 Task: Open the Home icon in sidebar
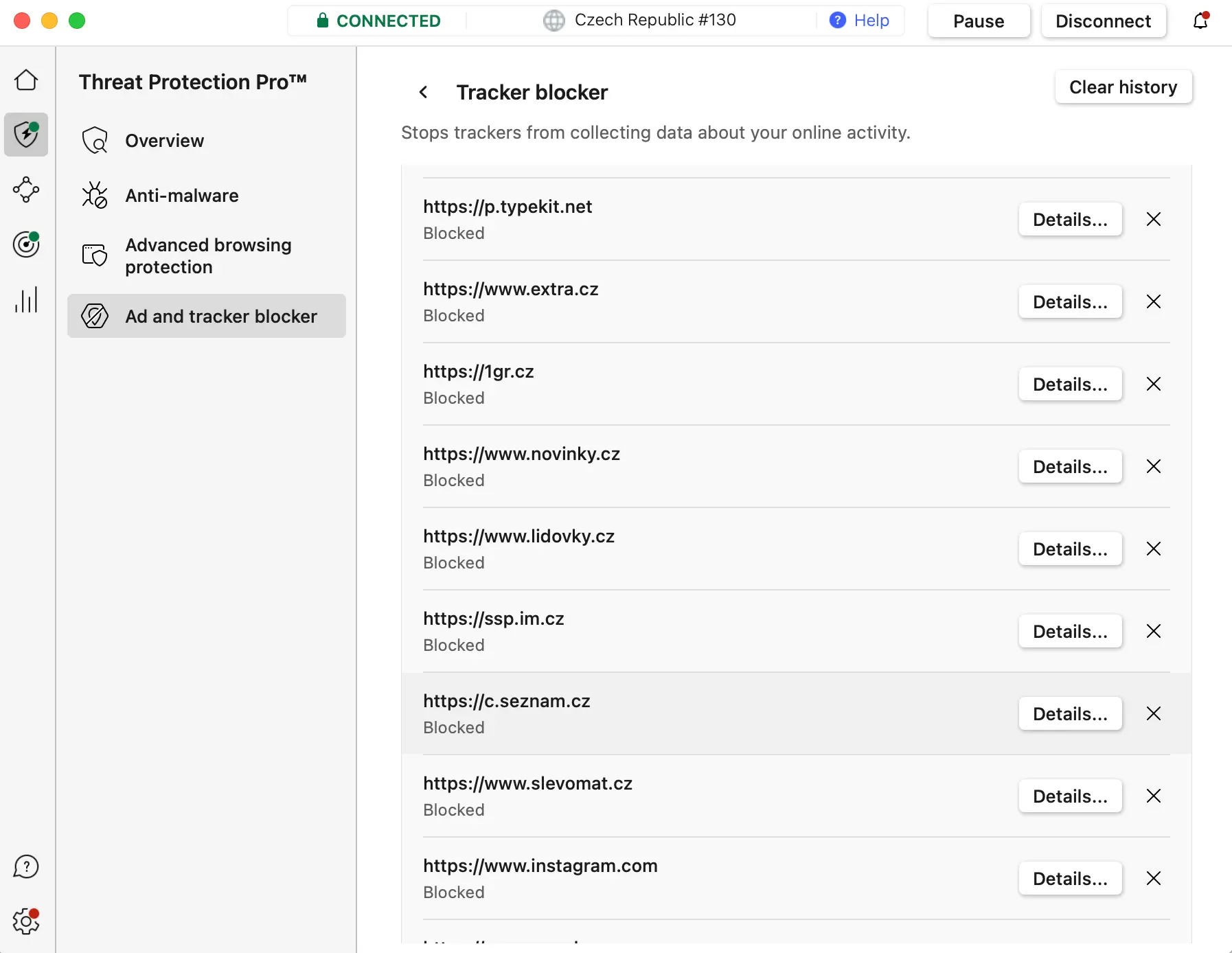point(26,80)
